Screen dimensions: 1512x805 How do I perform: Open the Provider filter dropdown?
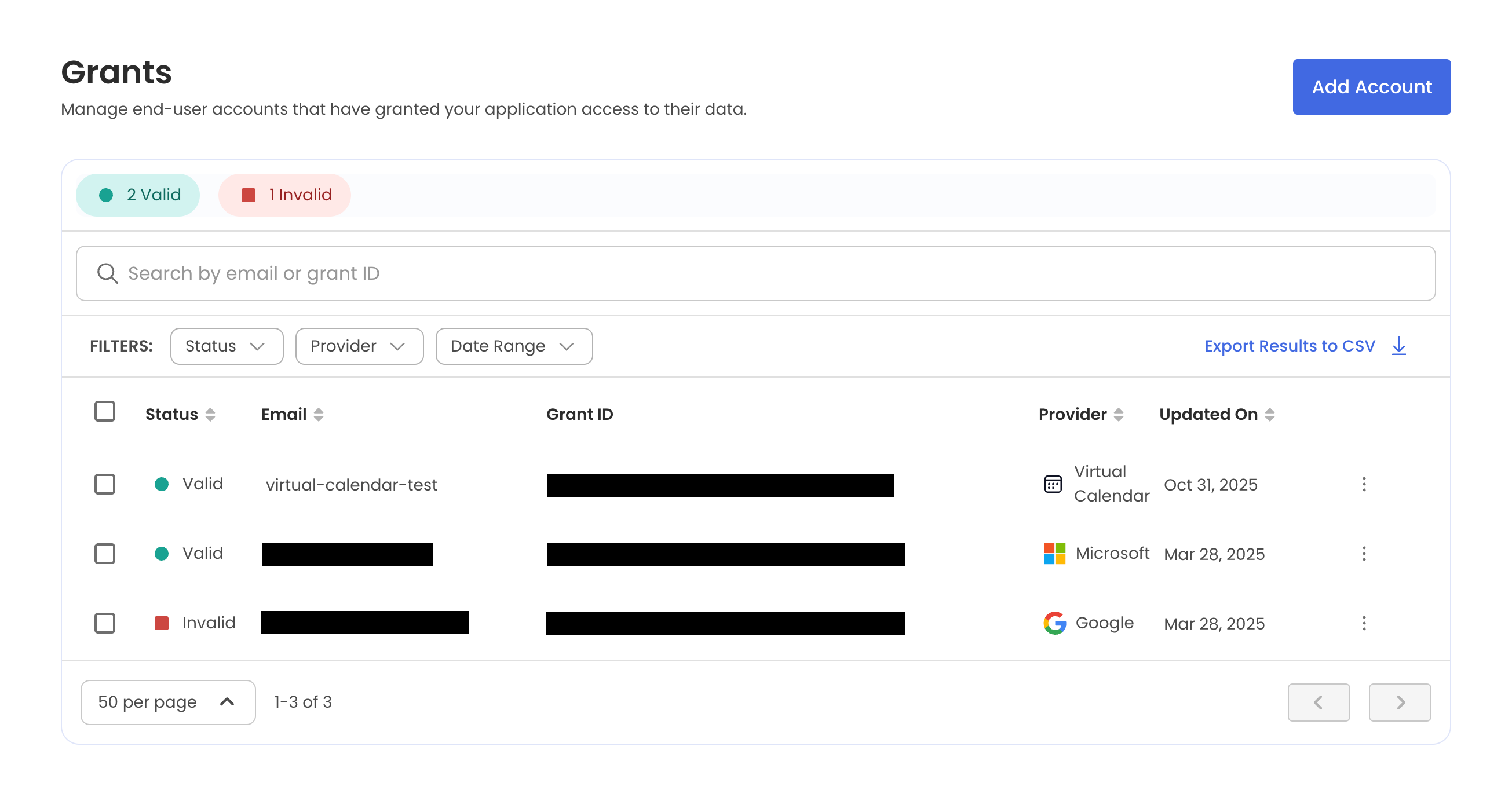click(359, 346)
